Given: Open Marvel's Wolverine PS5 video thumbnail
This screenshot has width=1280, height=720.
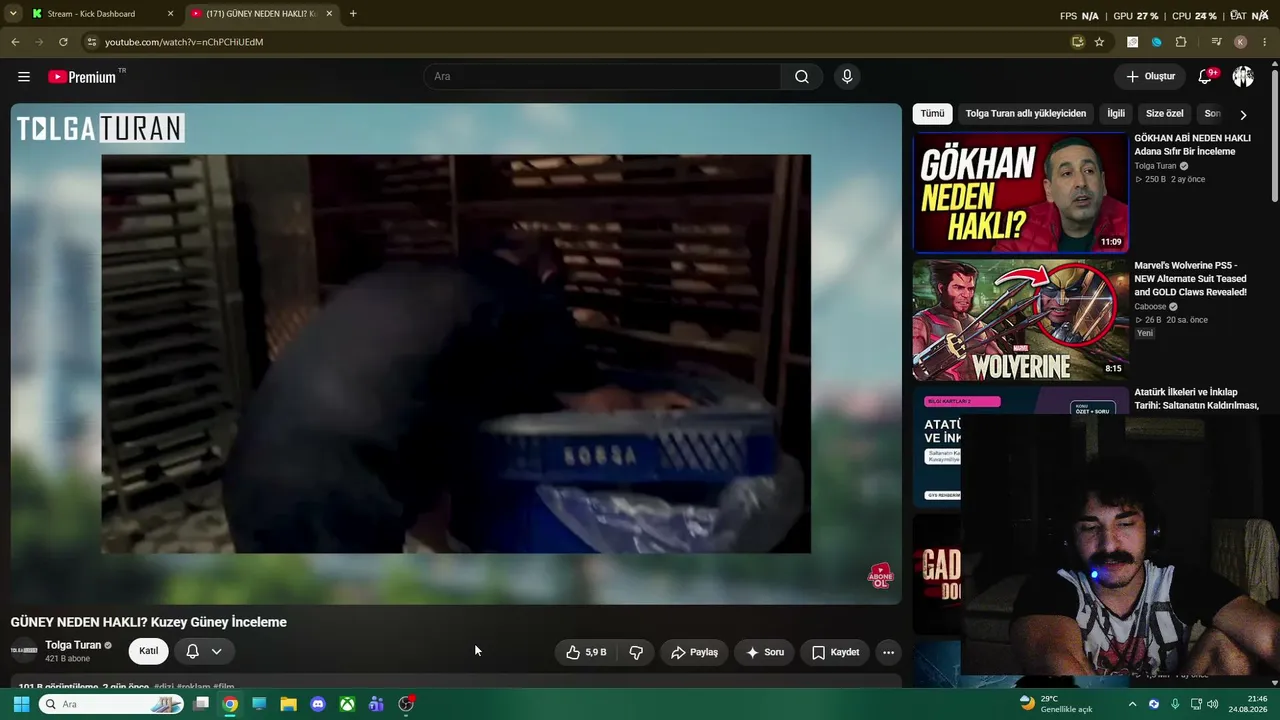Looking at the screenshot, I should [x=1020, y=320].
